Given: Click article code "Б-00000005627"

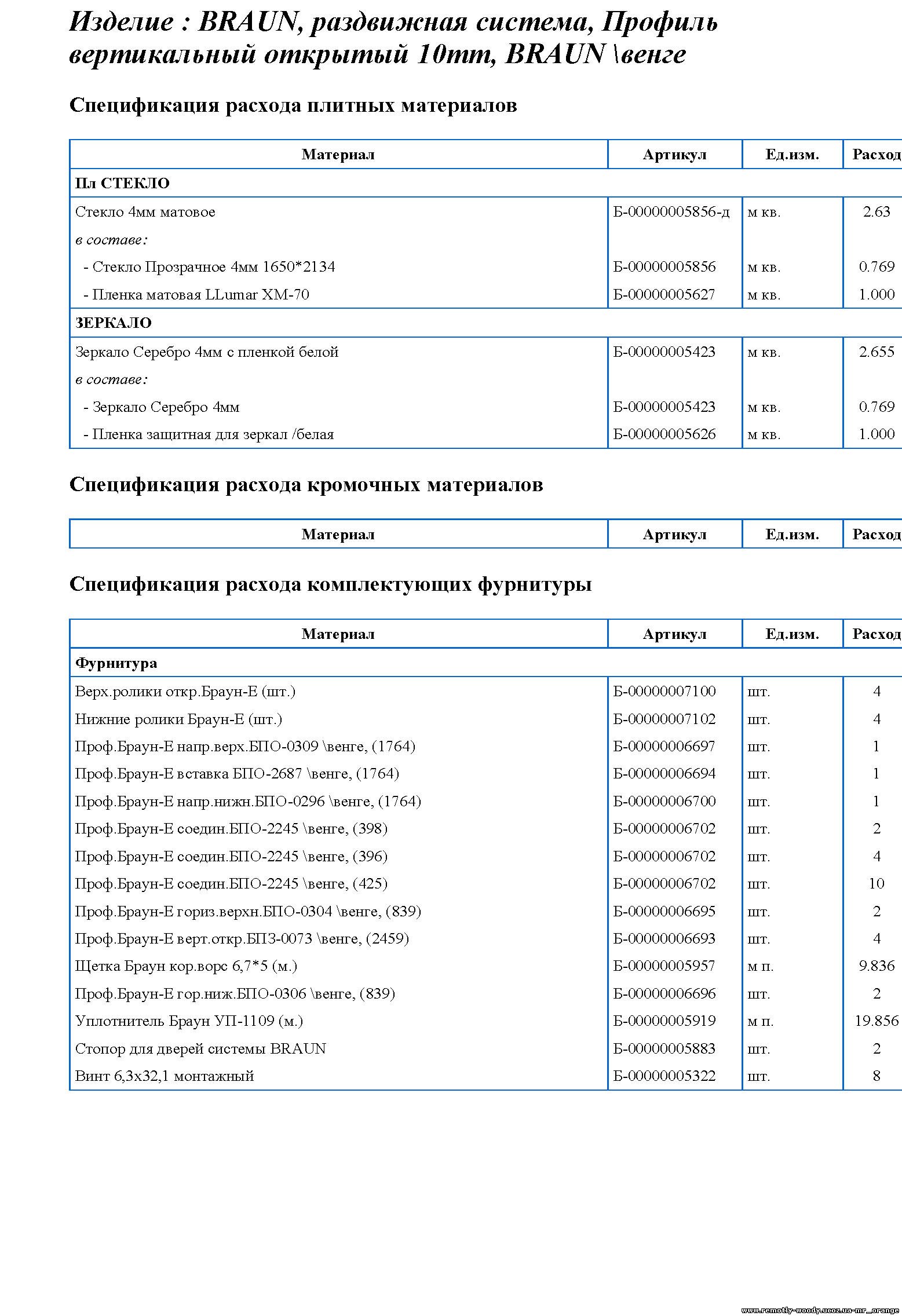Looking at the screenshot, I should (x=664, y=295).
